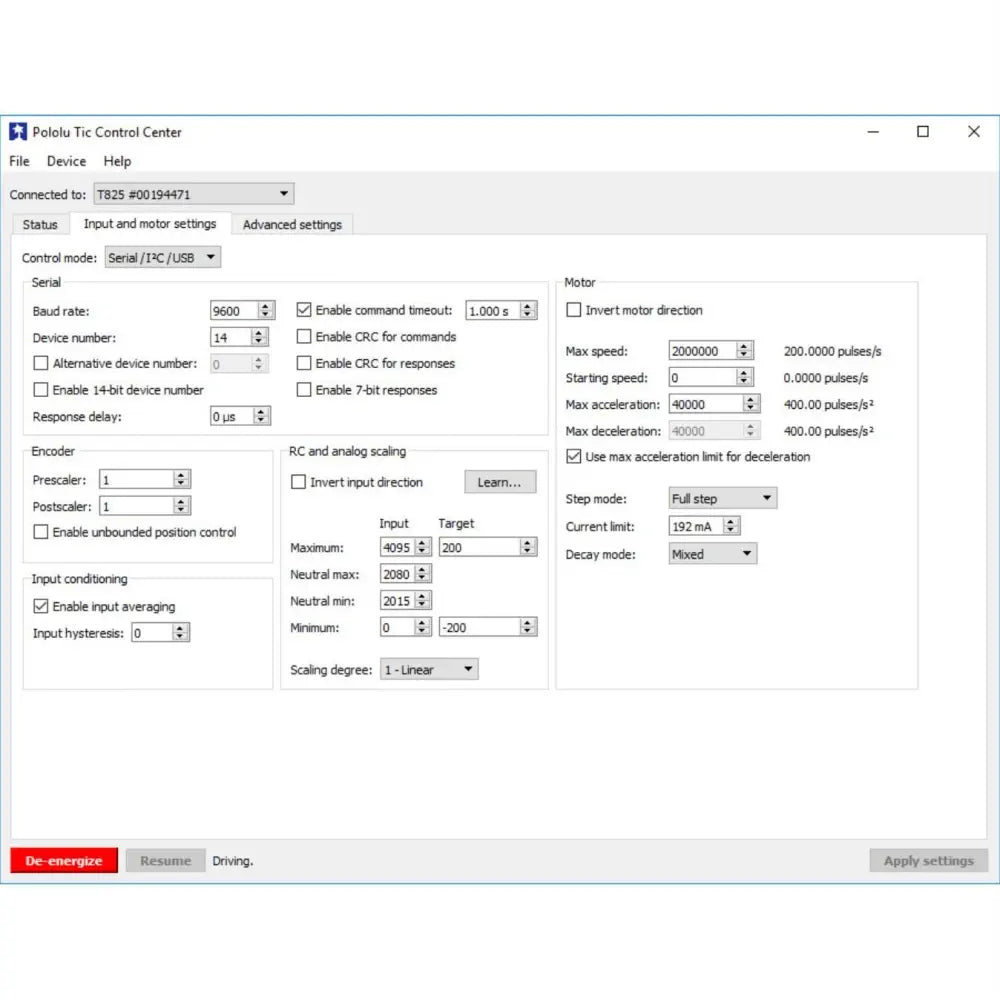Increase Encoder Prescaler spinner up arrow
Image resolution: width=1000 pixels, height=1000 pixels.
[181, 476]
